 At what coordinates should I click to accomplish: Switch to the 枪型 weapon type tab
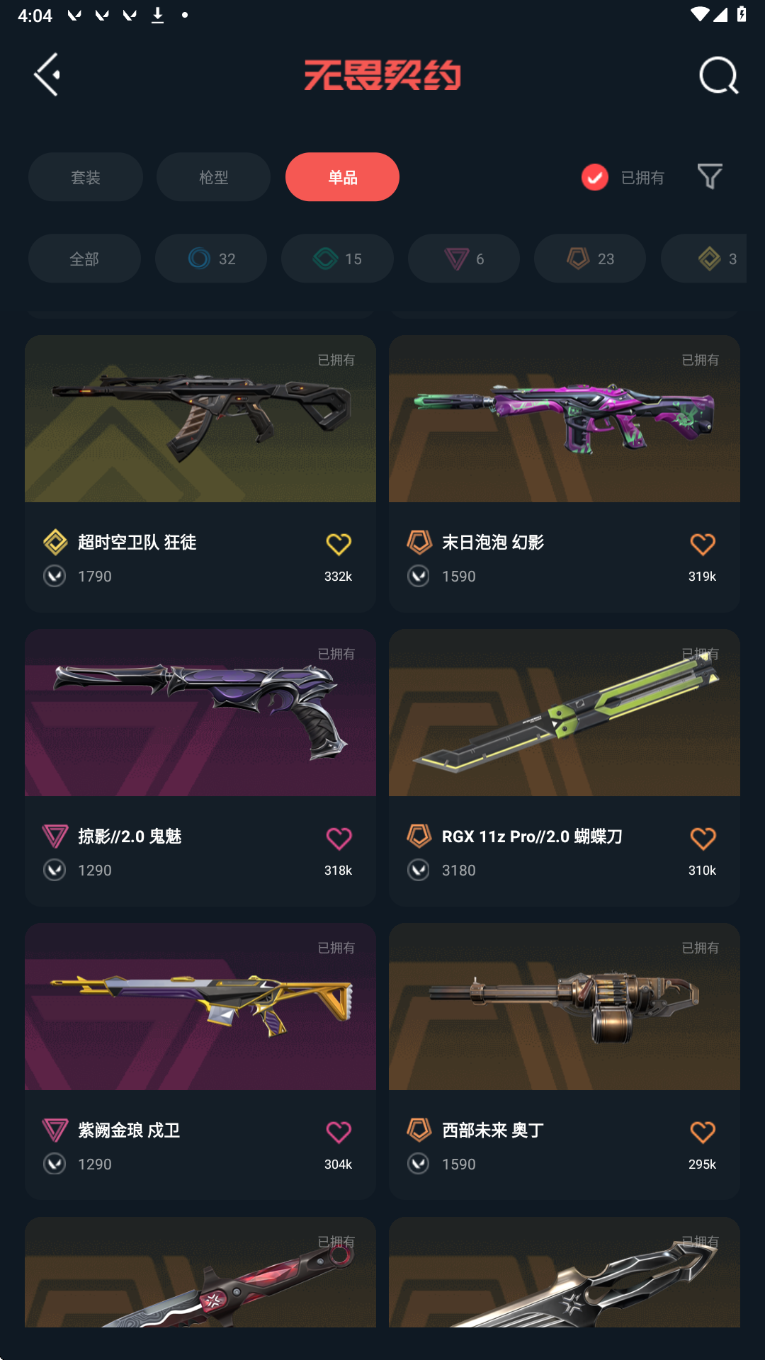click(213, 177)
